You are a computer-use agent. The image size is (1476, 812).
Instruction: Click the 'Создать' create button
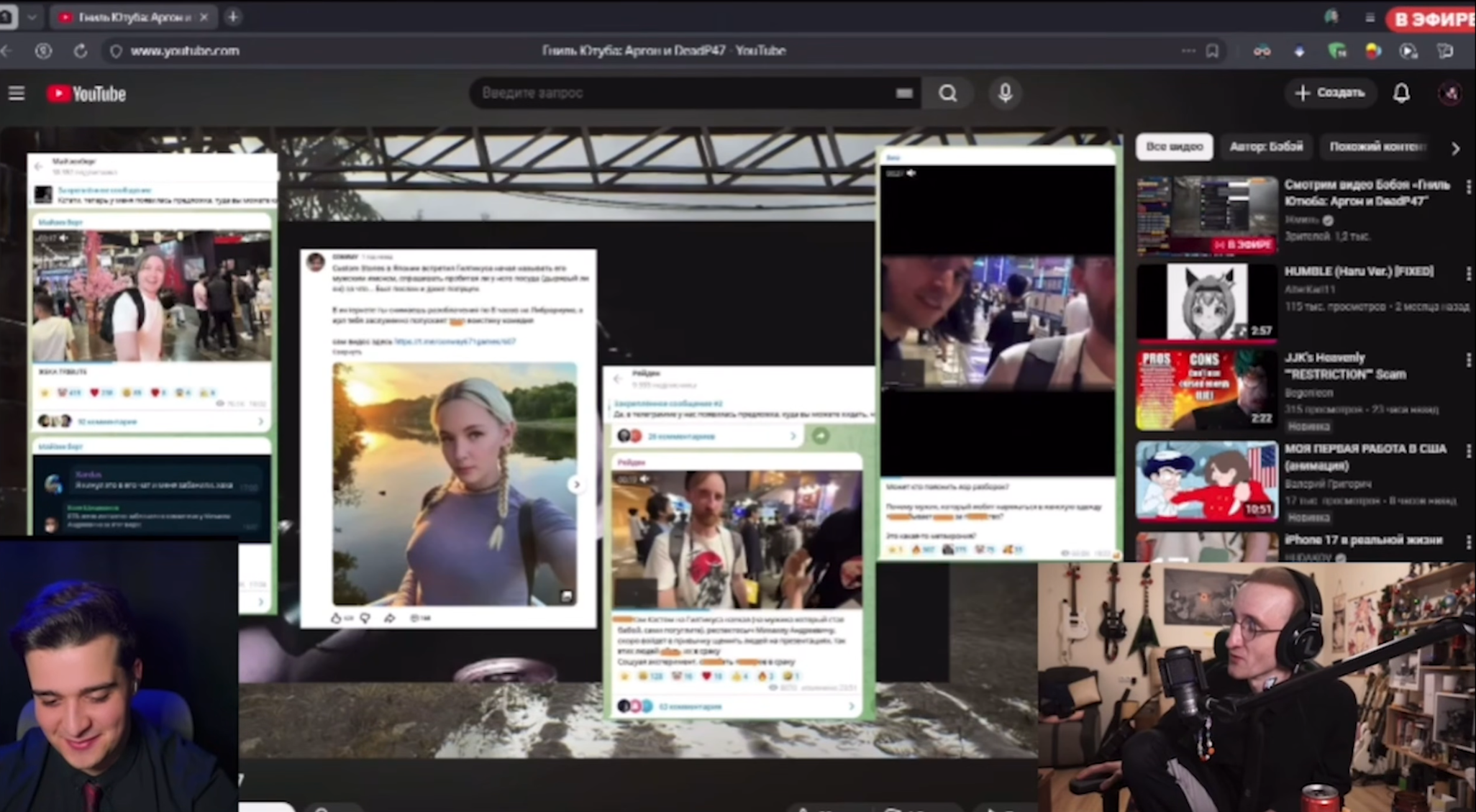click(x=1330, y=93)
